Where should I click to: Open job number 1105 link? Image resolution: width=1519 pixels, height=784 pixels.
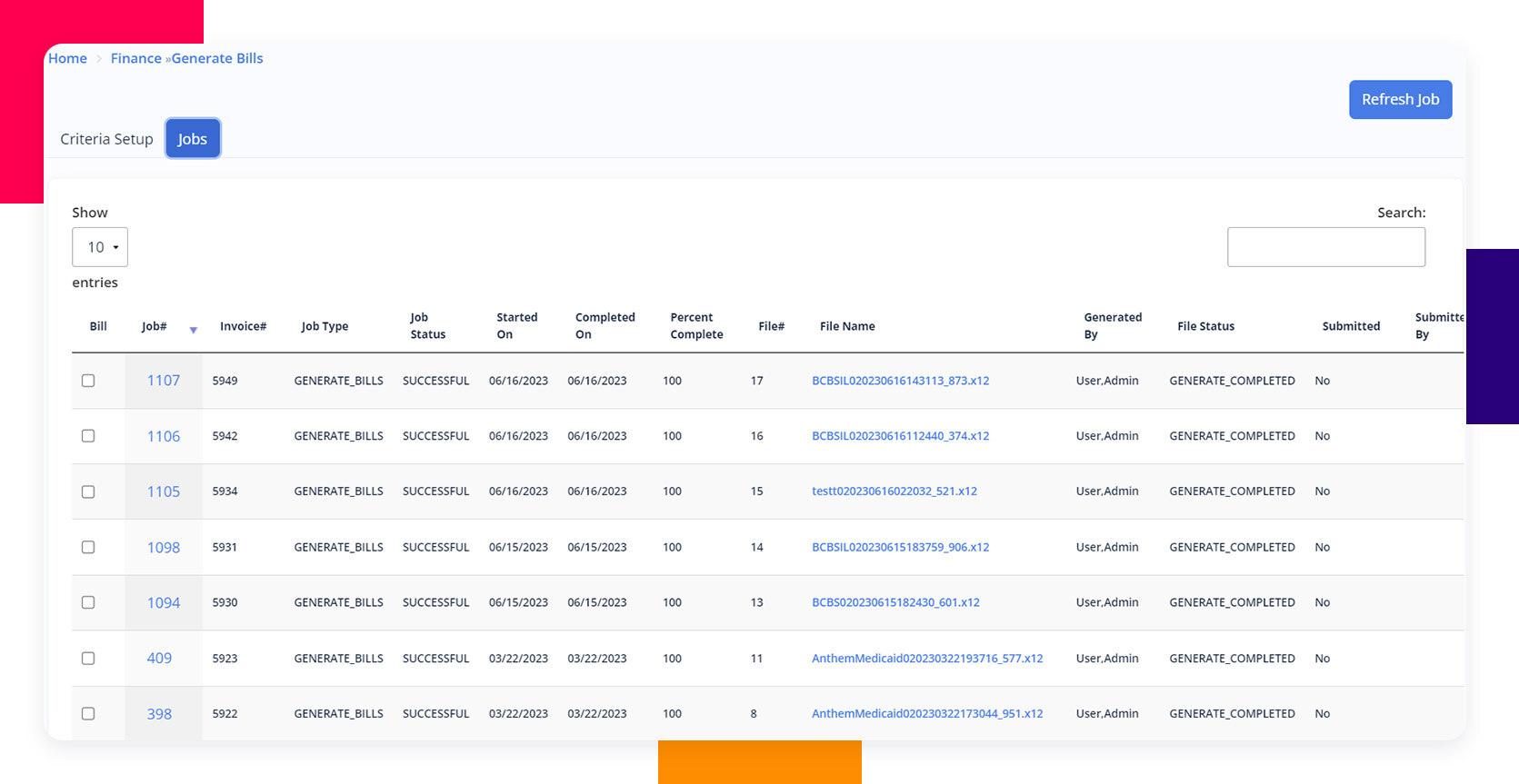pos(164,491)
